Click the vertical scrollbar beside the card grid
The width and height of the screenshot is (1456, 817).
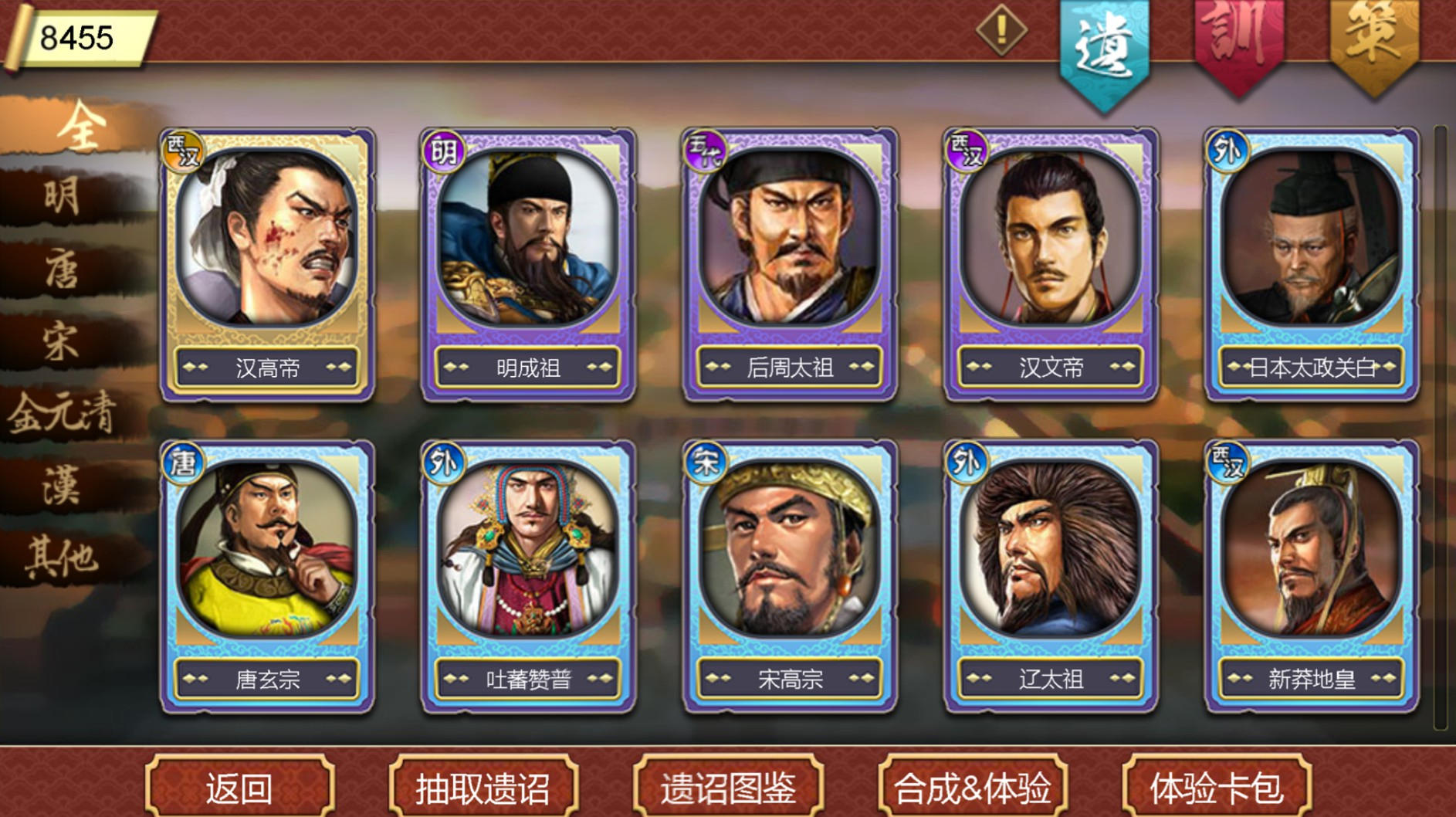(x=1440, y=427)
